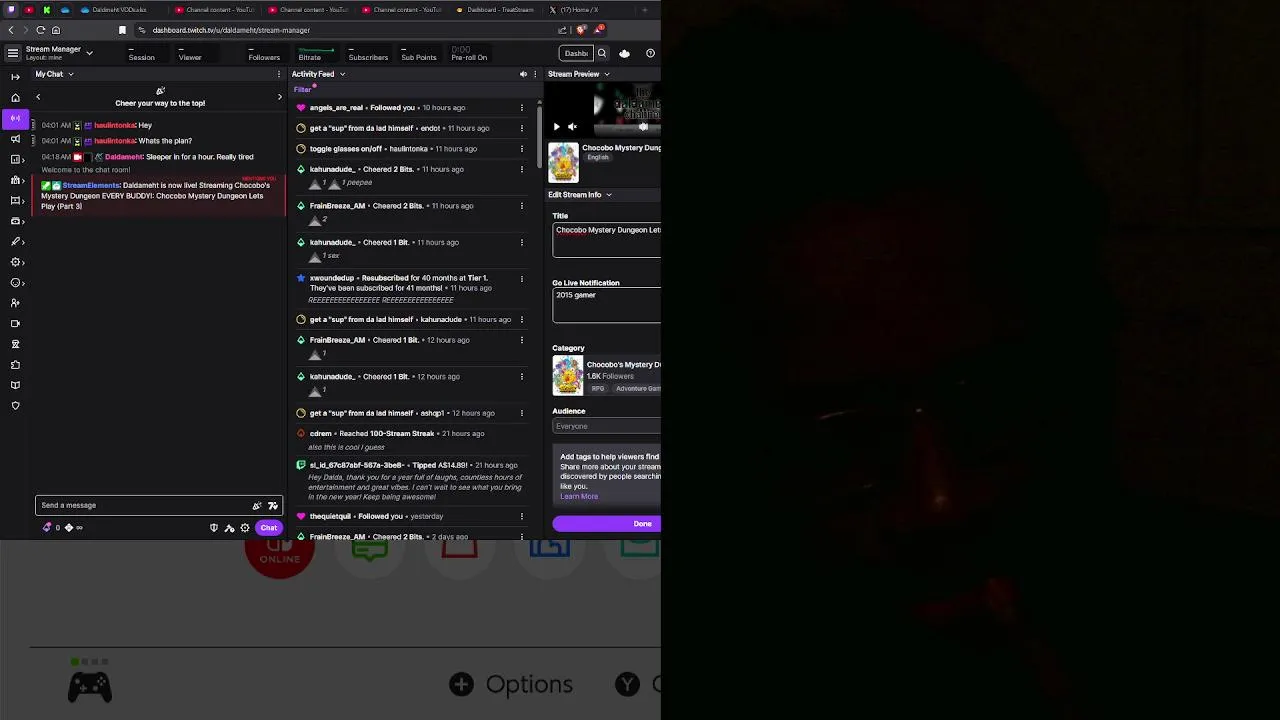This screenshot has width=1280, height=720.
Task: Expand the sidebar navigation arrow
Action: click(x=15, y=77)
